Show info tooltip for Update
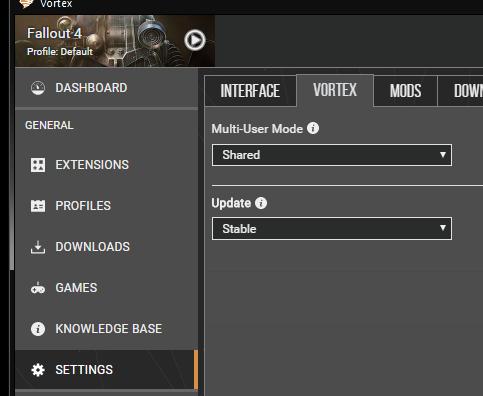The height and width of the screenshot is (396, 483). pos(261,203)
